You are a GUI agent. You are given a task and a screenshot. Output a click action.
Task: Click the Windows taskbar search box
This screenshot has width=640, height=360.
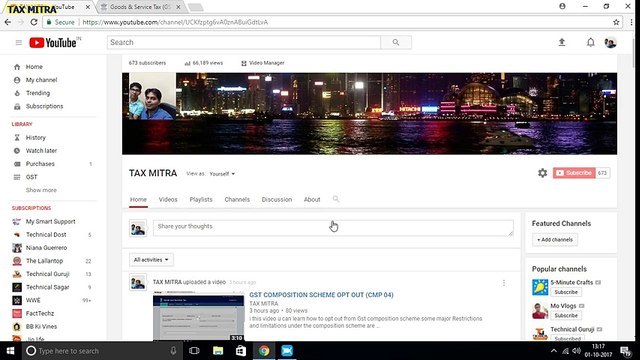(102, 351)
